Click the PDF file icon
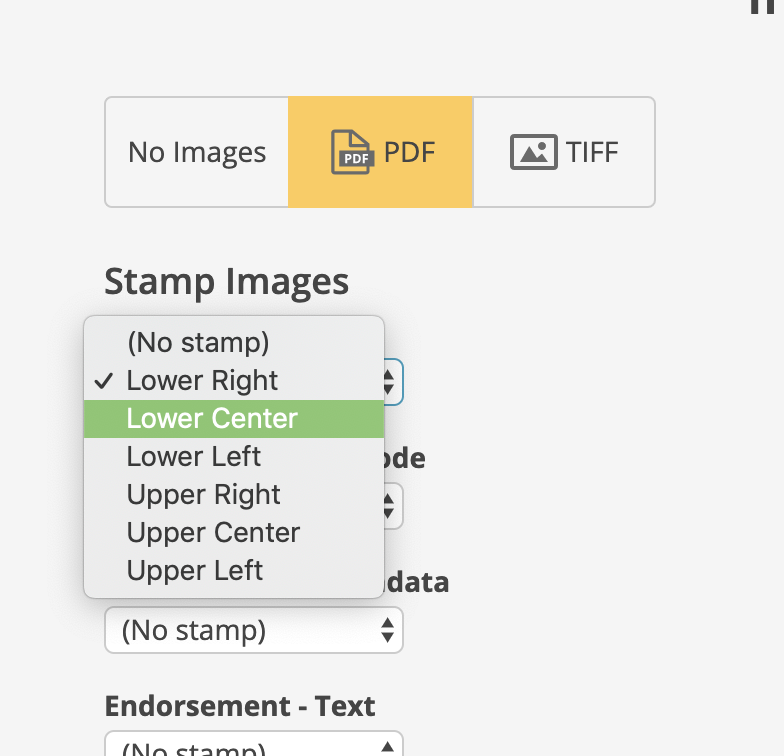The height and width of the screenshot is (756, 784). pos(352,152)
